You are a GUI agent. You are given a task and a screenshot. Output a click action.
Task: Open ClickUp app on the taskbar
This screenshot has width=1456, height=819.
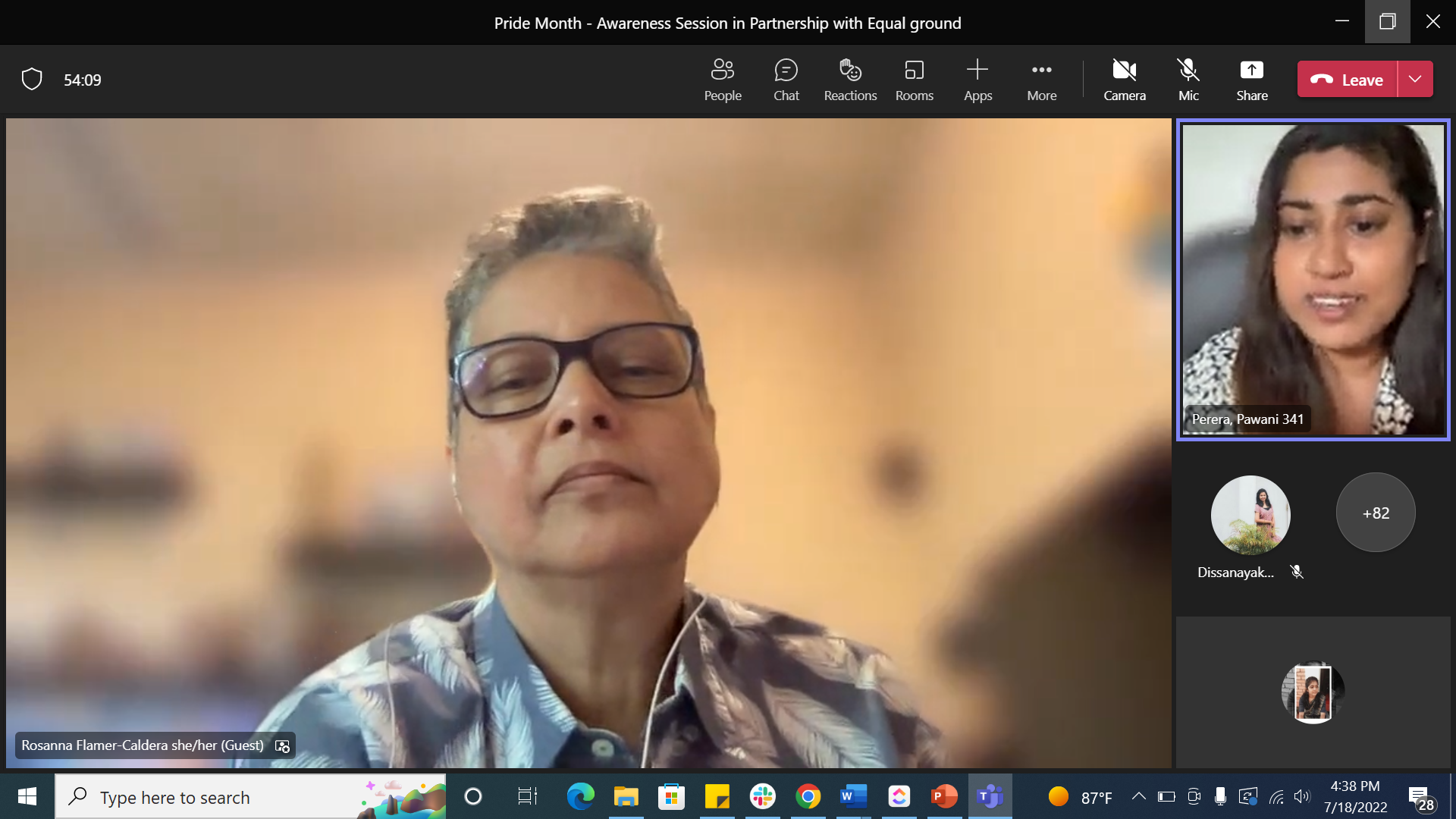click(899, 796)
